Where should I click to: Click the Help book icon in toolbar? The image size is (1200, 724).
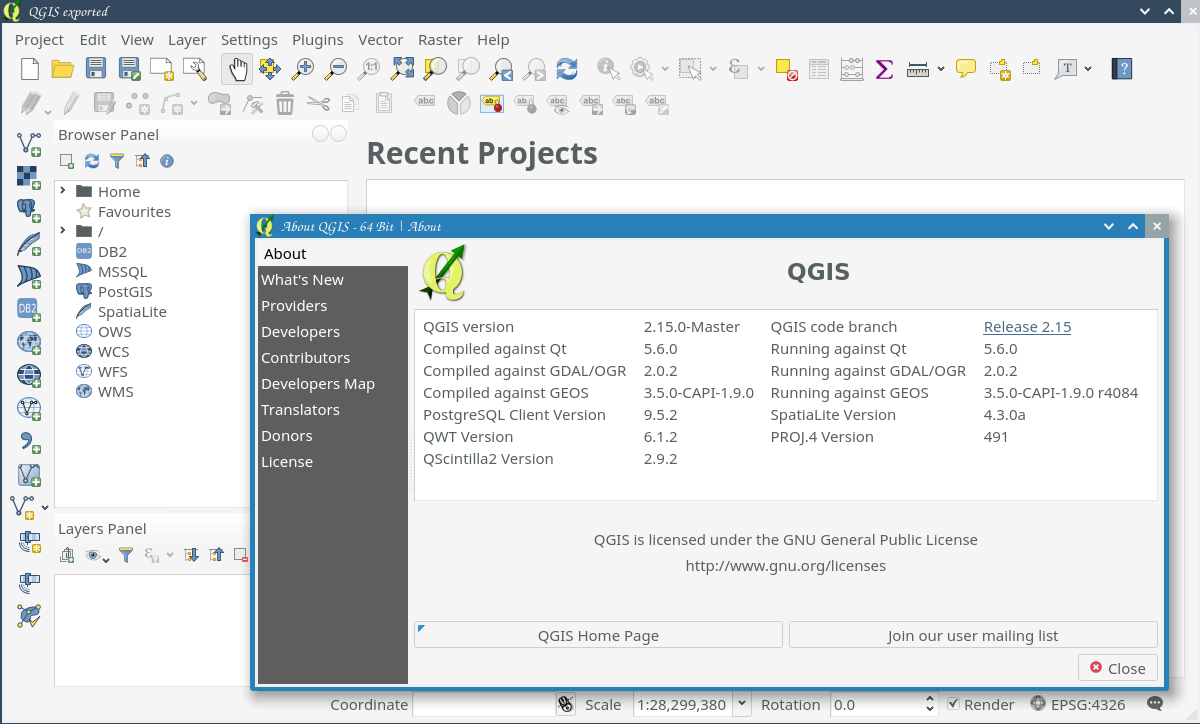tap(1123, 69)
